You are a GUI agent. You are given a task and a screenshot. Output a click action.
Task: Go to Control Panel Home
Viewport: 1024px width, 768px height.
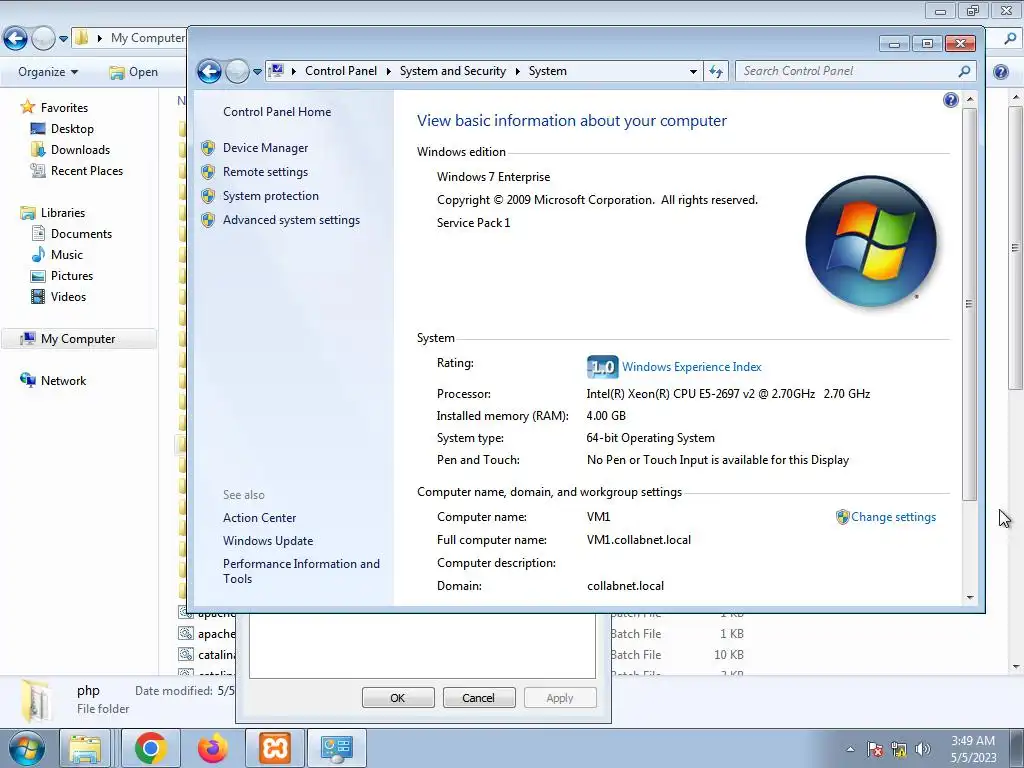(x=277, y=112)
